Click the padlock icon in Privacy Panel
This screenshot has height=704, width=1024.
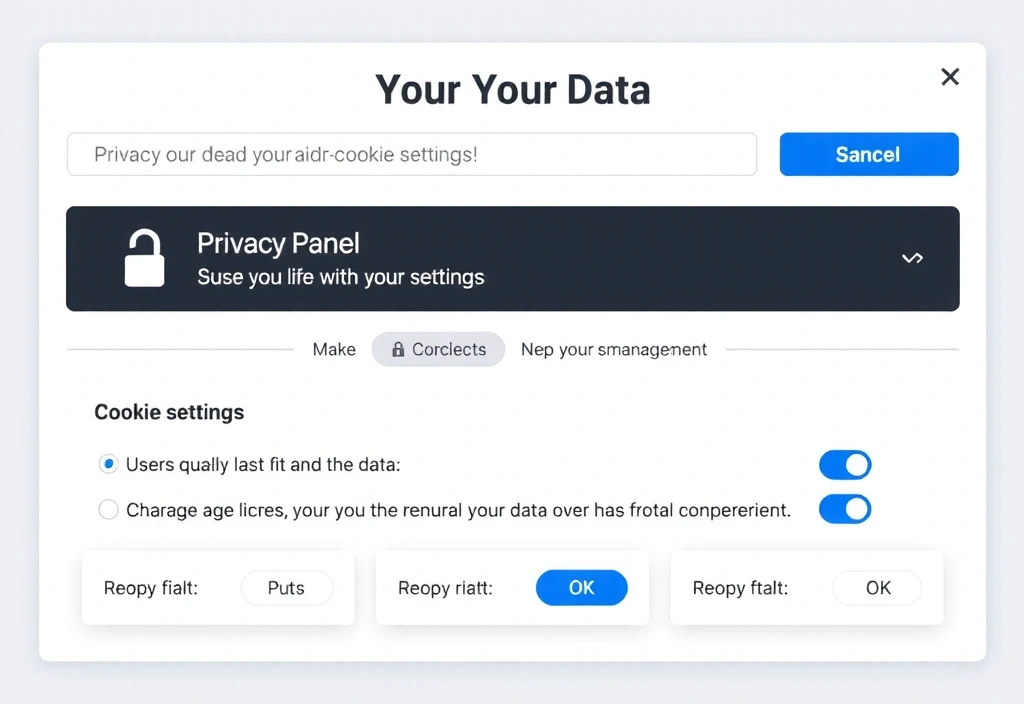(x=145, y=259)
